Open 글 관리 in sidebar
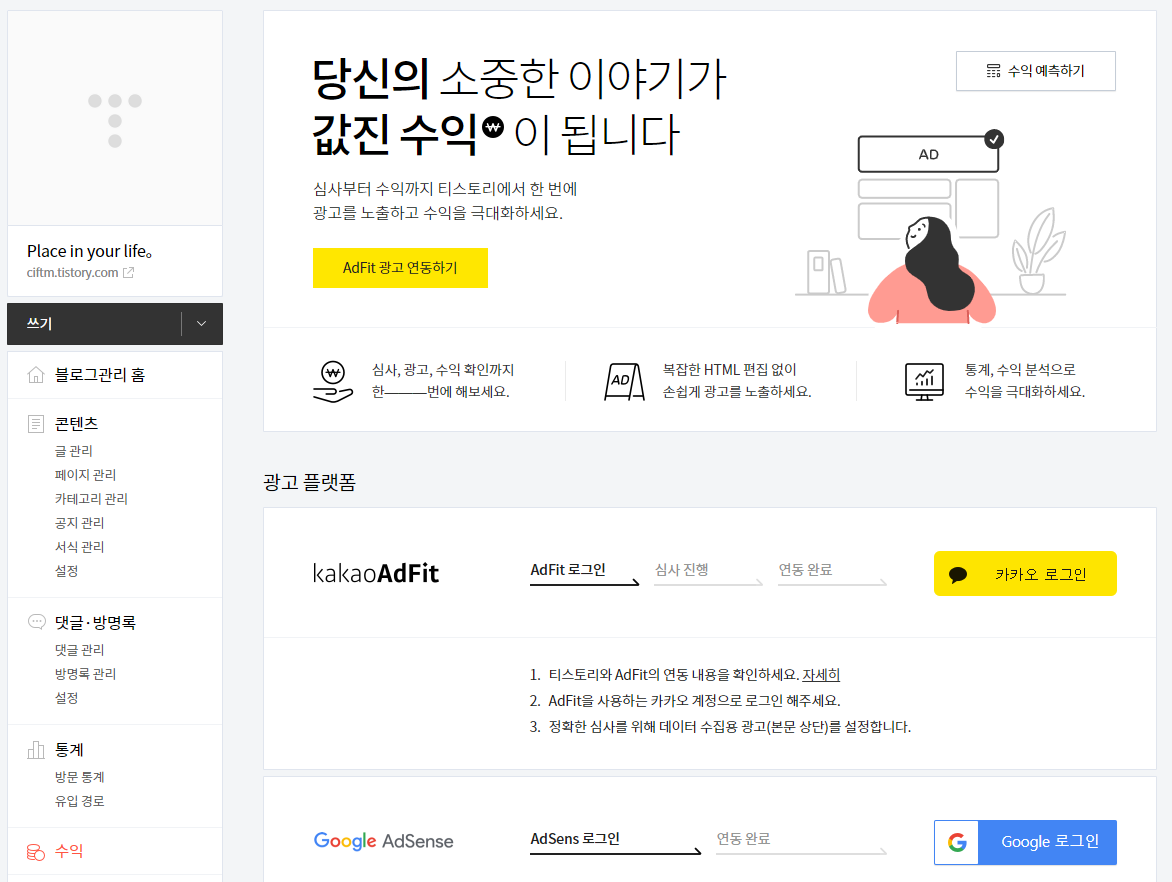Screen dimensions: 1172x882 (x=73, y=451)
